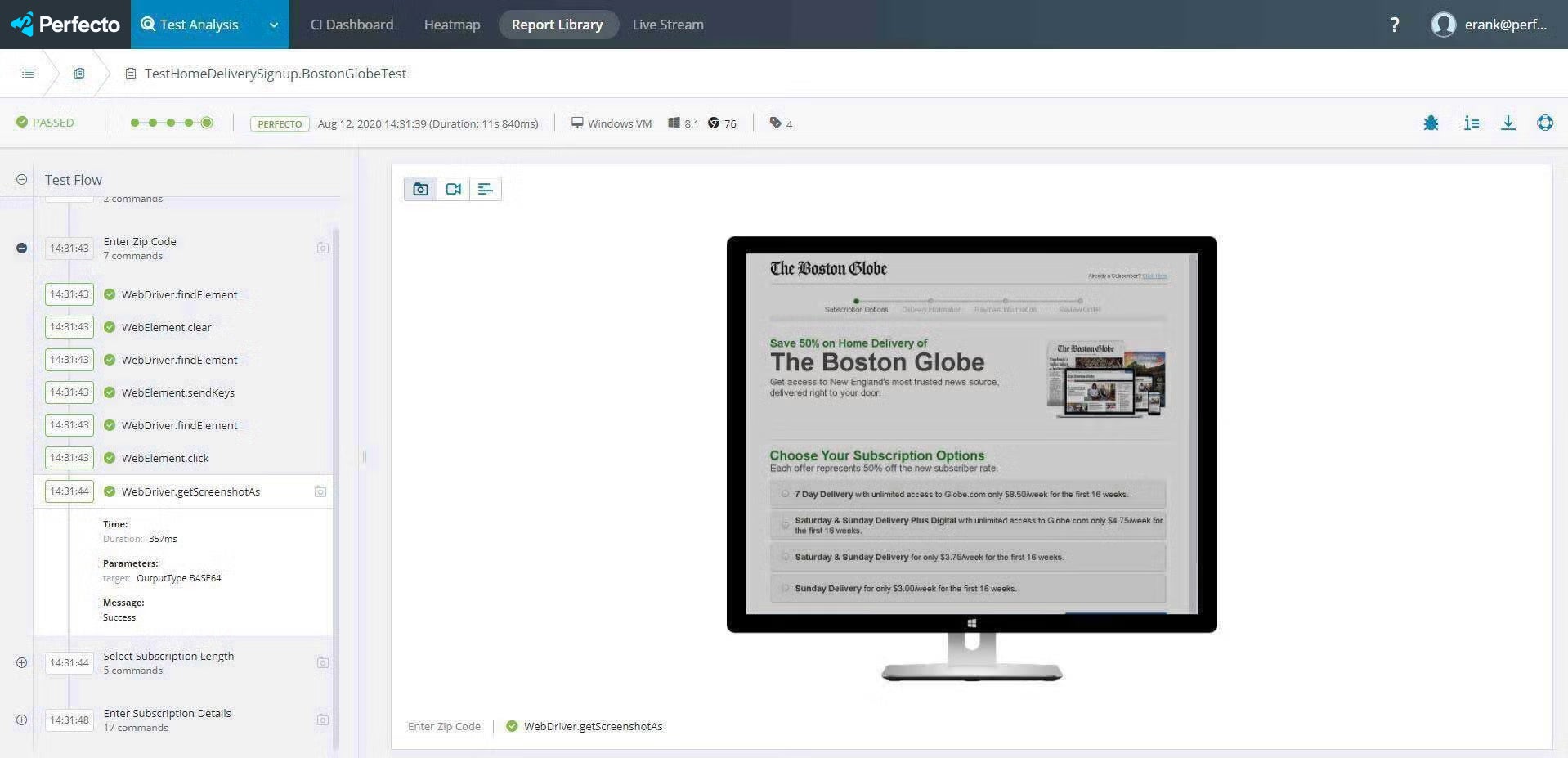Select the WebElement.click command
The height and width of the screenshot is (758, 1568).
click(165, 458)
